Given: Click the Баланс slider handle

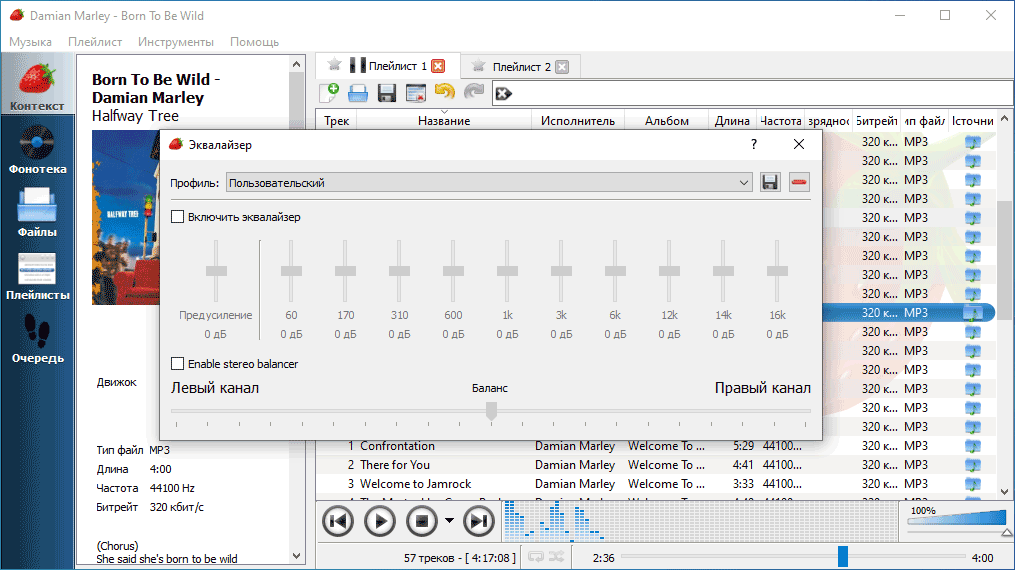Looking at the screenshot, I should coord(491,411).
